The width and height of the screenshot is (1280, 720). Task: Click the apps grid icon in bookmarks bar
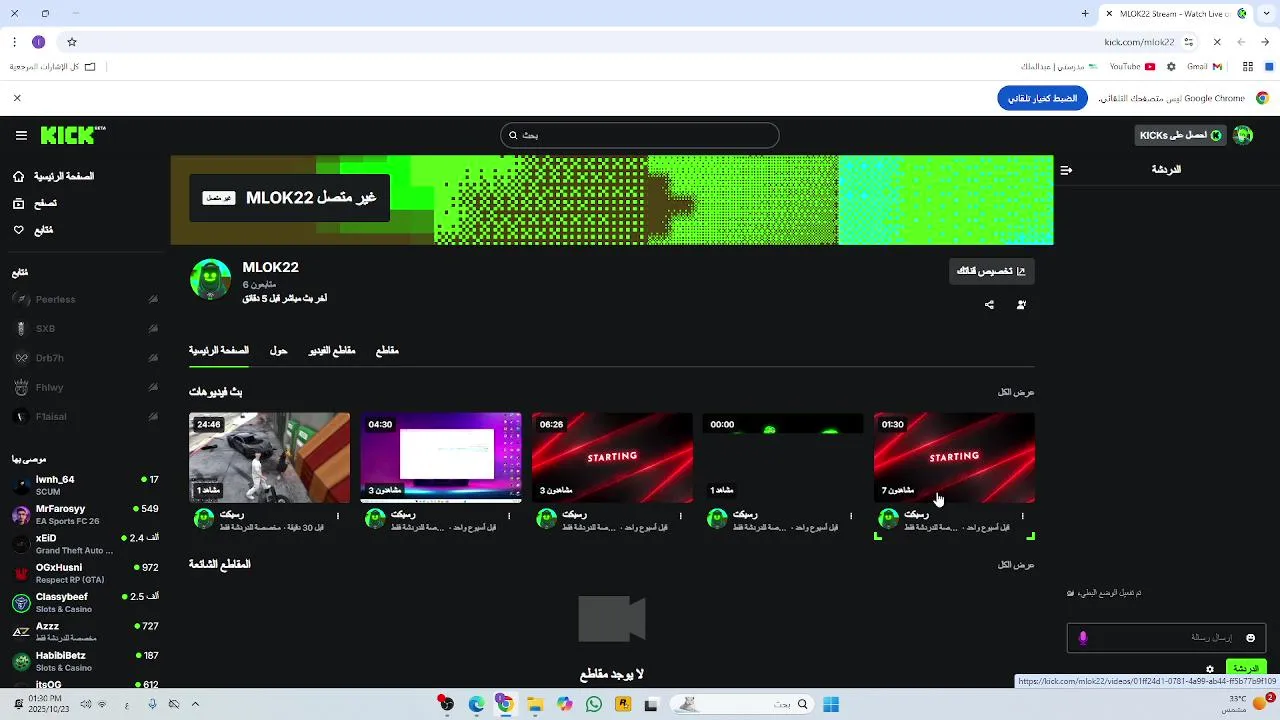(1248, 67)
